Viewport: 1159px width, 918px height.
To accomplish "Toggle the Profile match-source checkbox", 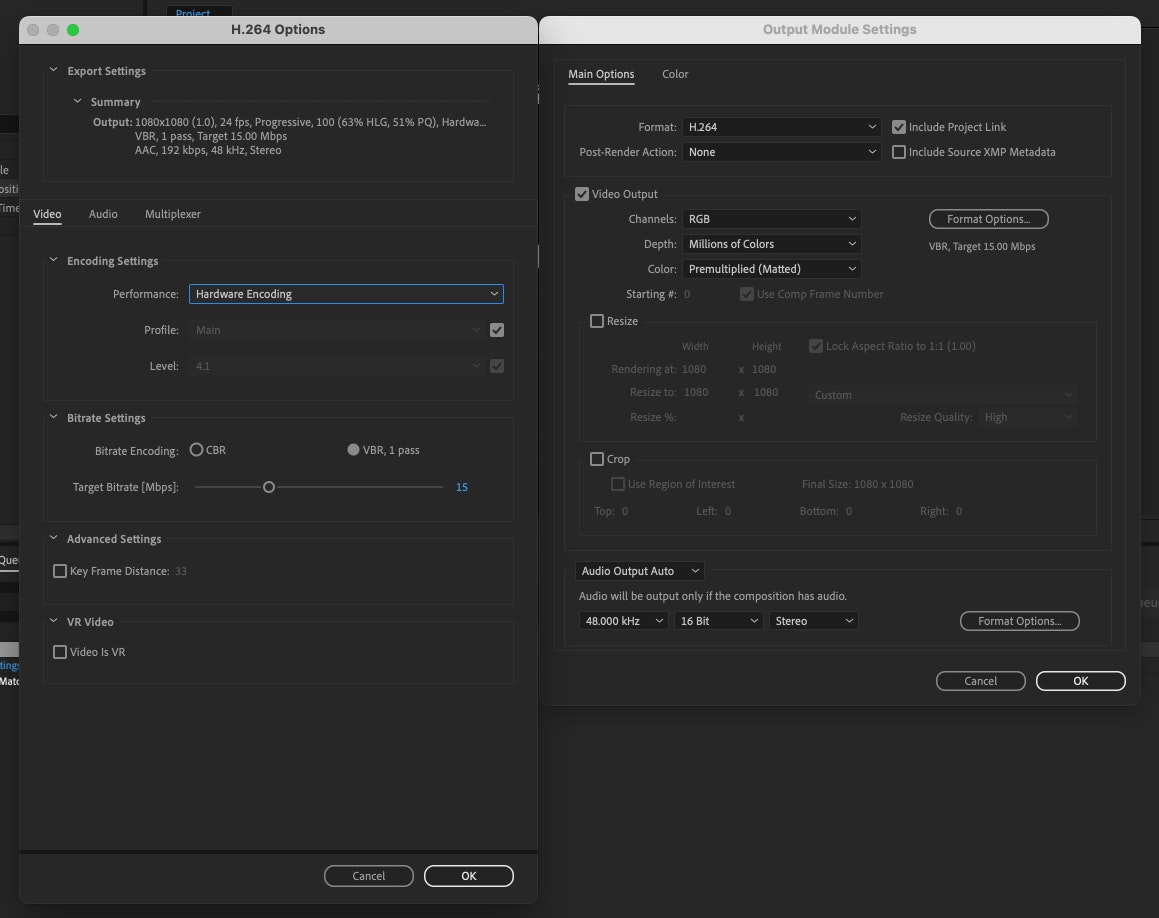I will point(497,330).
